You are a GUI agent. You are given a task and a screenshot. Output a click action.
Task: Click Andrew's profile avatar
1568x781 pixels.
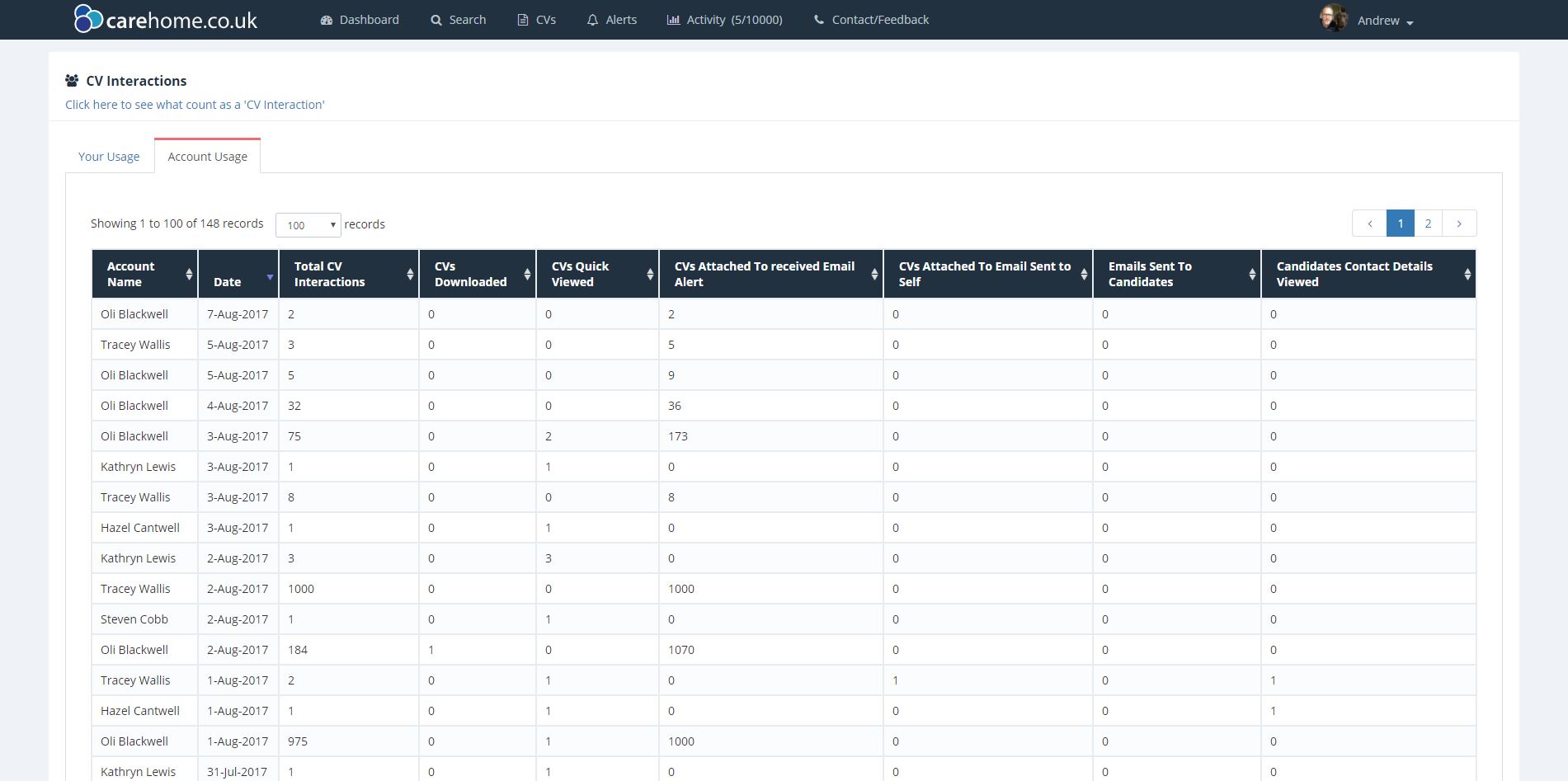1333,19
